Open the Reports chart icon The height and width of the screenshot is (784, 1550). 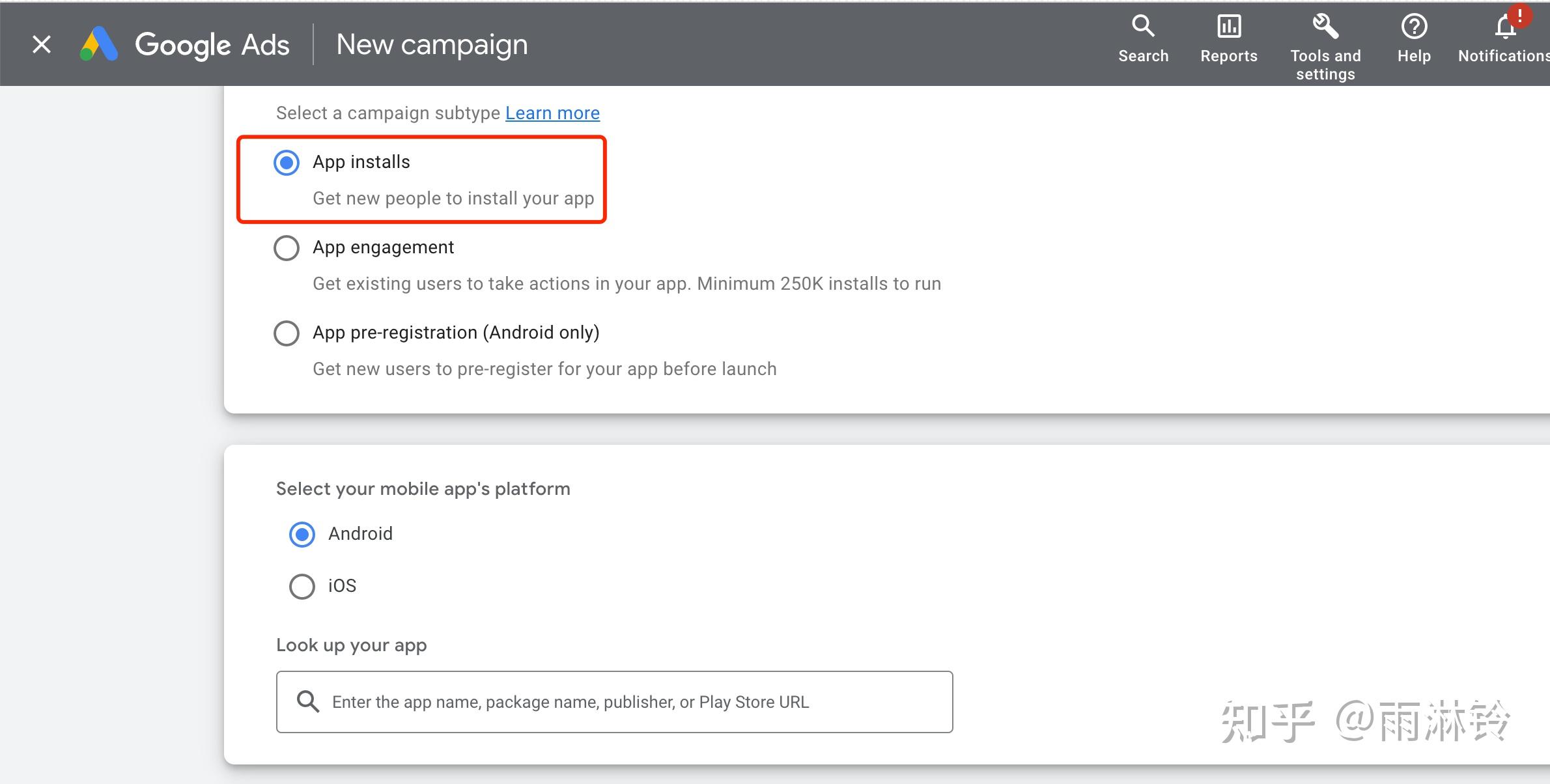coord(1229,26)
